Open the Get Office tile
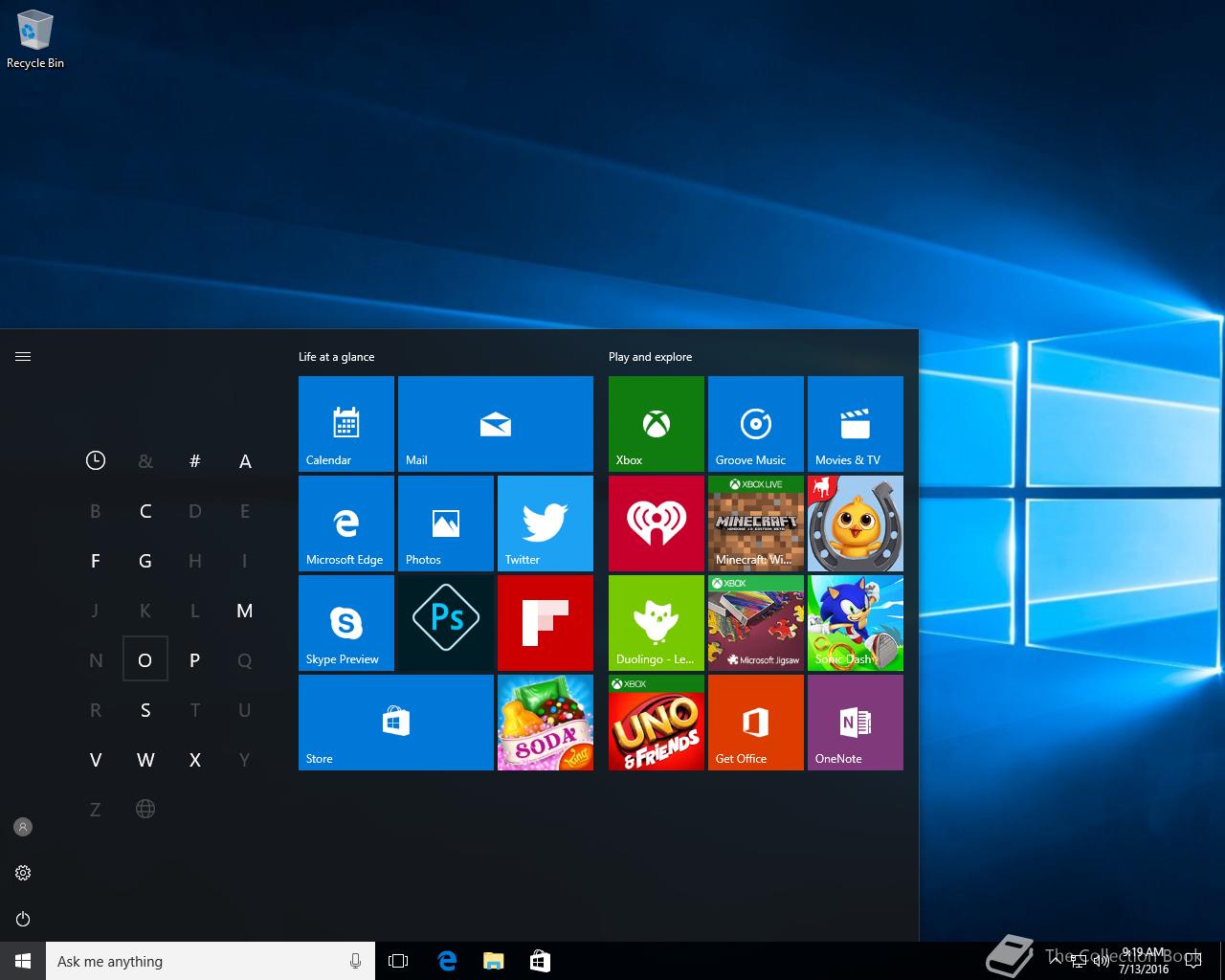Screen dimensions: 1225x980 pos(756,723)
